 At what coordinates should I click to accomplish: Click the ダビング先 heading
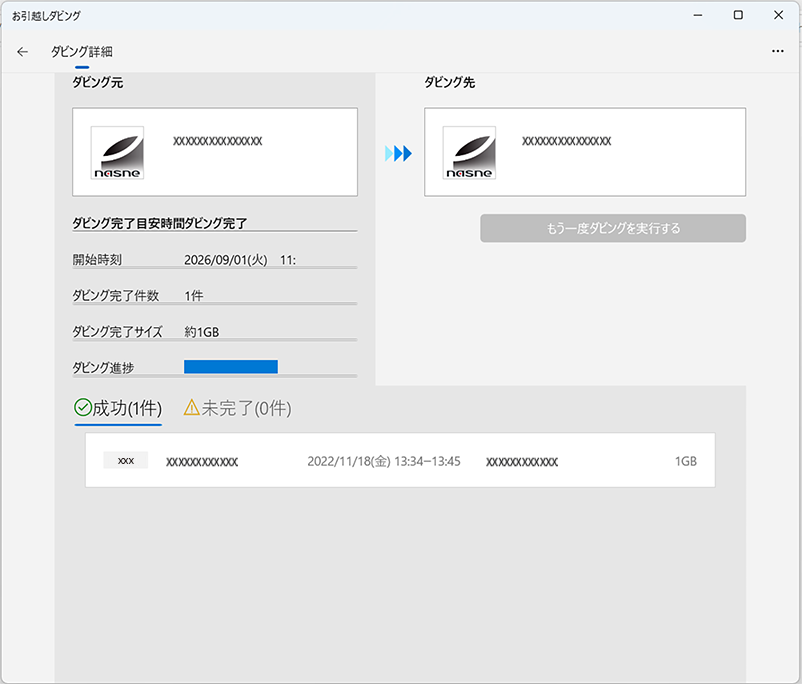pos(449,82)
